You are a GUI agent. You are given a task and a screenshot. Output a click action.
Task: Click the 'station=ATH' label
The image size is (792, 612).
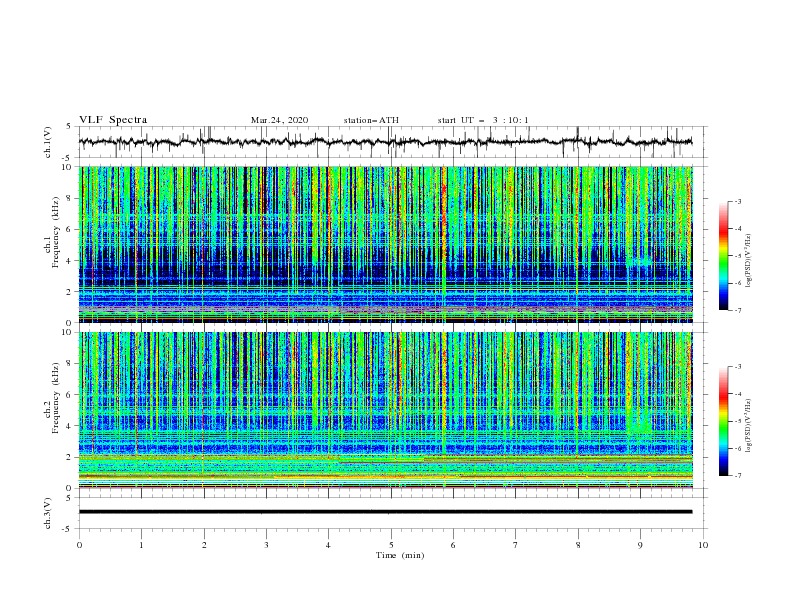coord(371,120)
